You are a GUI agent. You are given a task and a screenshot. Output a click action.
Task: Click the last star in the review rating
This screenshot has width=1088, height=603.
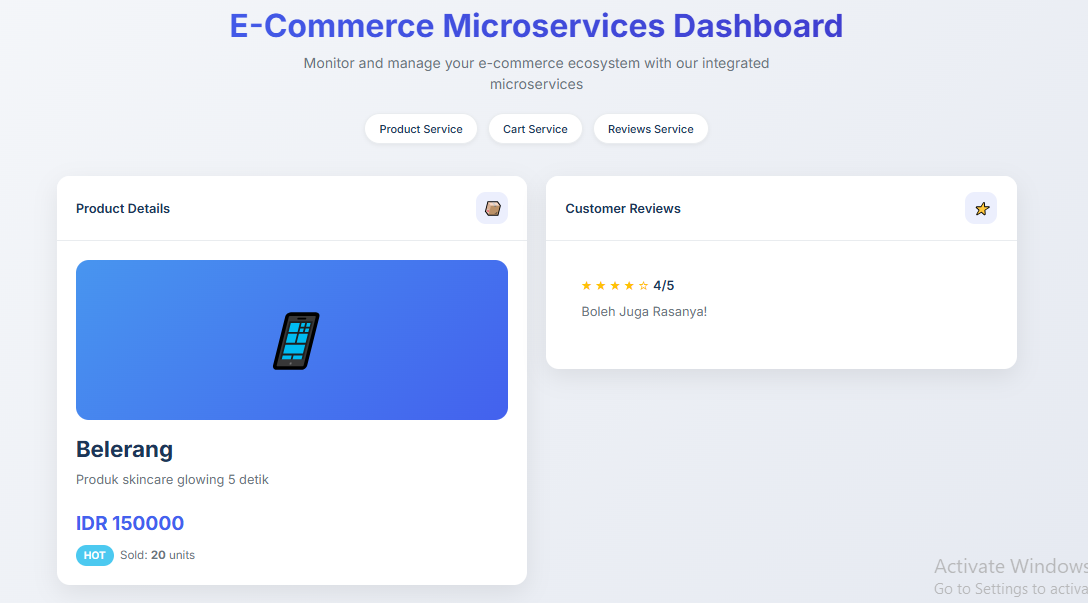[x=643, y=286]
